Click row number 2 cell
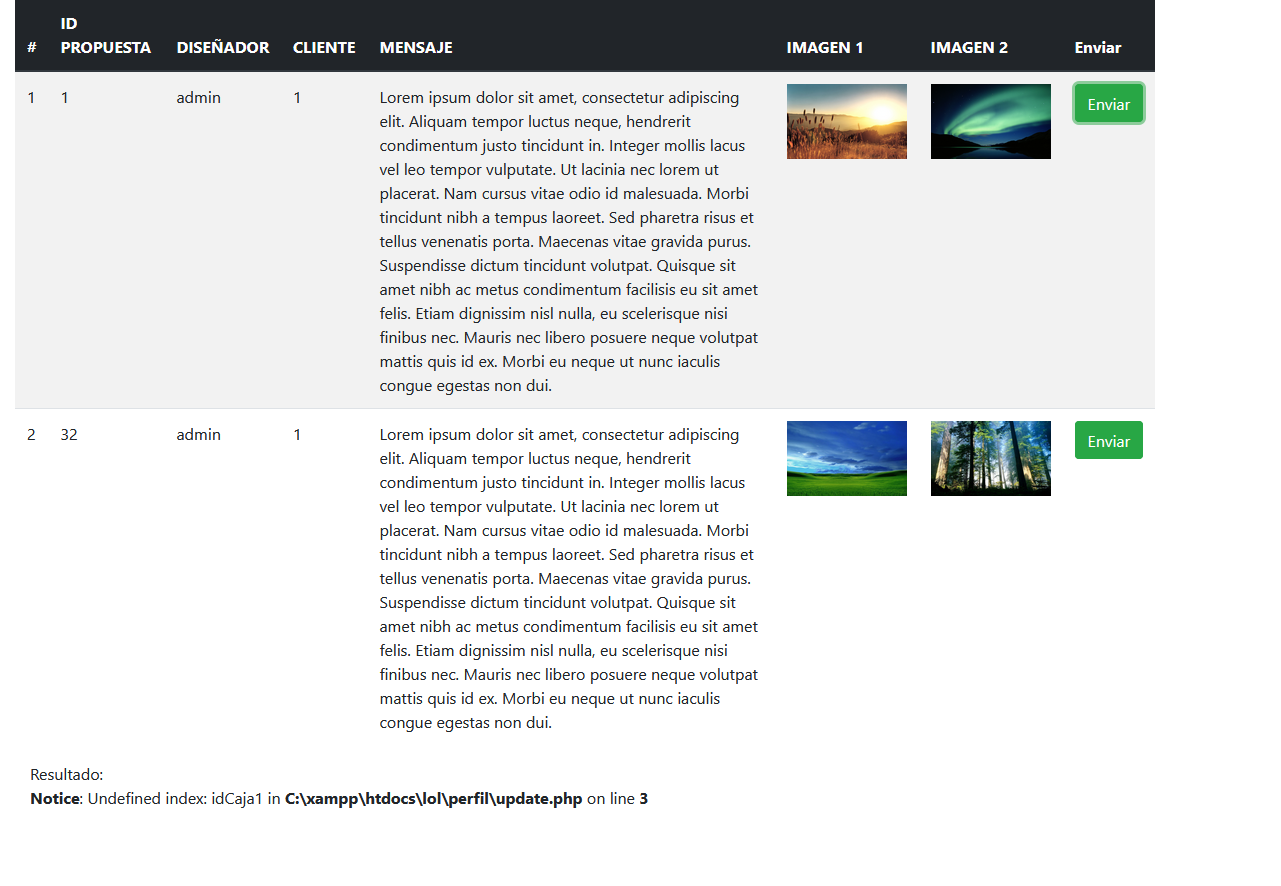This screenshot has width=1281, height=886. pyautogui.click(x=31, y=435)
